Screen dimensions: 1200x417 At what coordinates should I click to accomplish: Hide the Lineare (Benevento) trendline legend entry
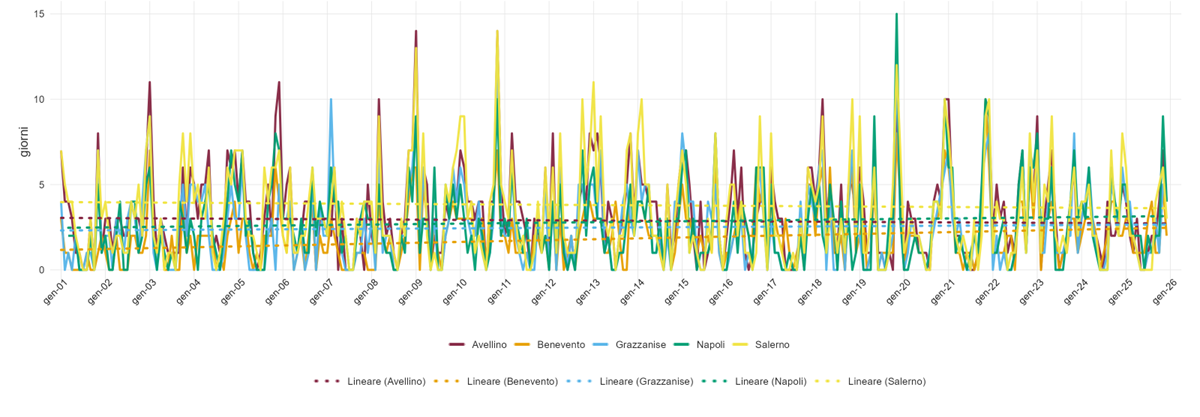pyautogui.click(x=496, y=382)
